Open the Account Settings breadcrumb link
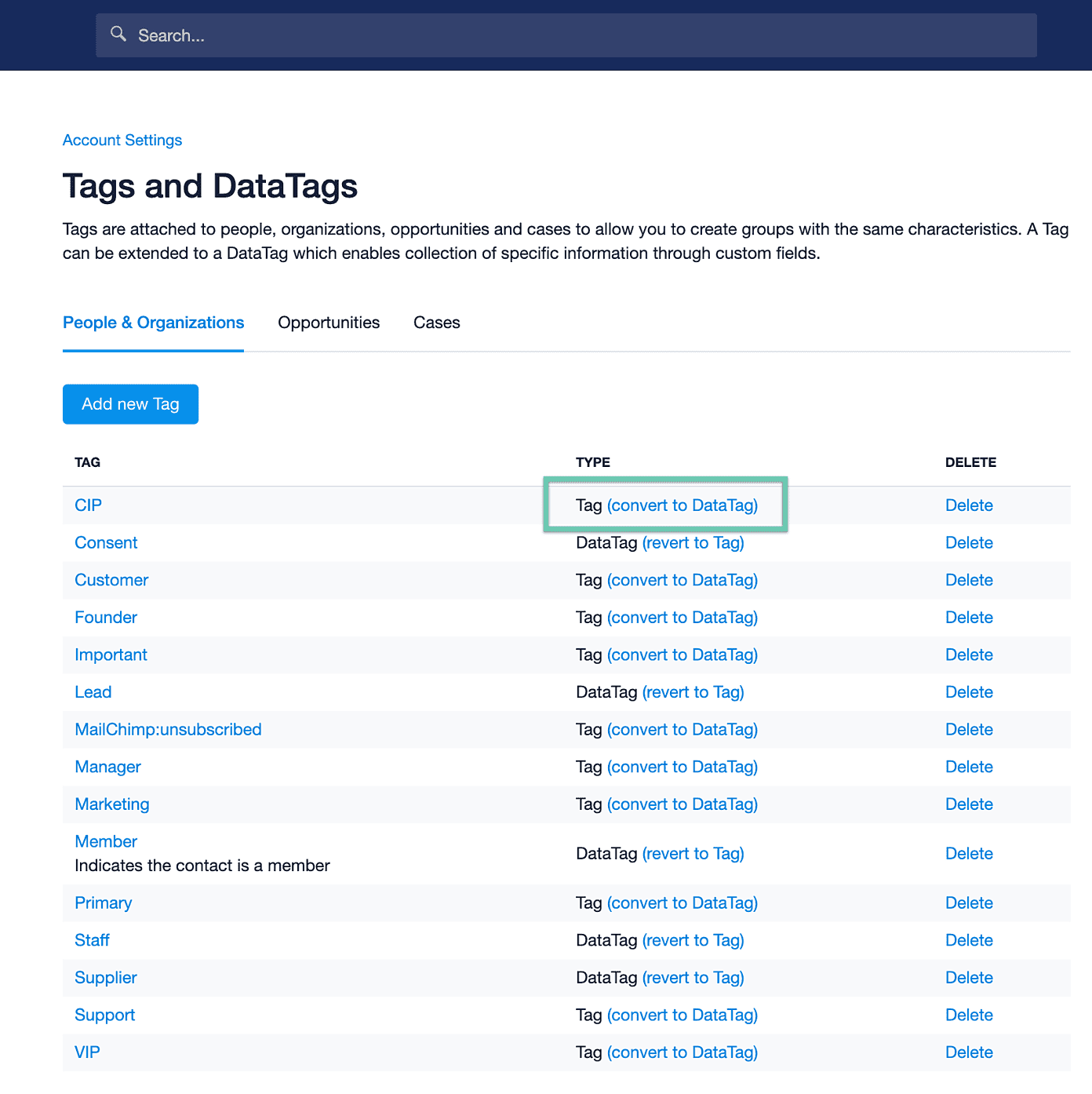The height and width of the screenshot is (1094, 1092). point(122,140)
